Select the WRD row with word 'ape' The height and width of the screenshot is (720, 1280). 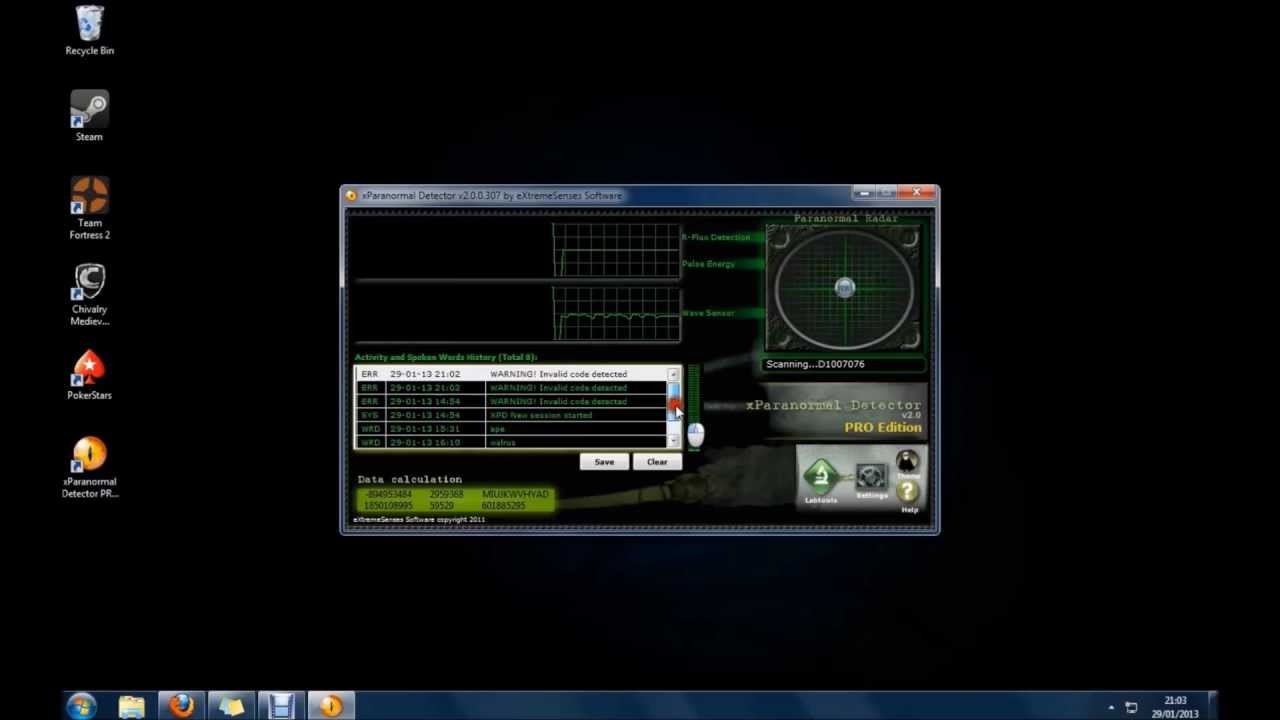coord(511,429)
